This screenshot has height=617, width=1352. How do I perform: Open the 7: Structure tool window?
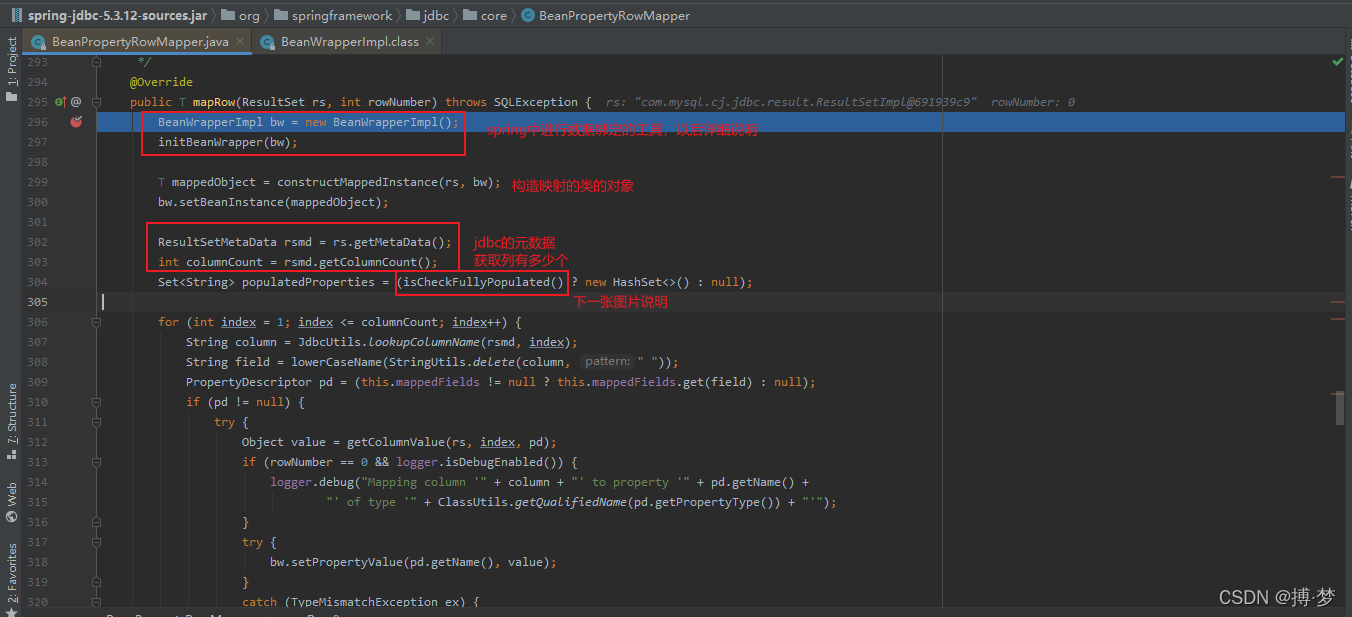11,421
